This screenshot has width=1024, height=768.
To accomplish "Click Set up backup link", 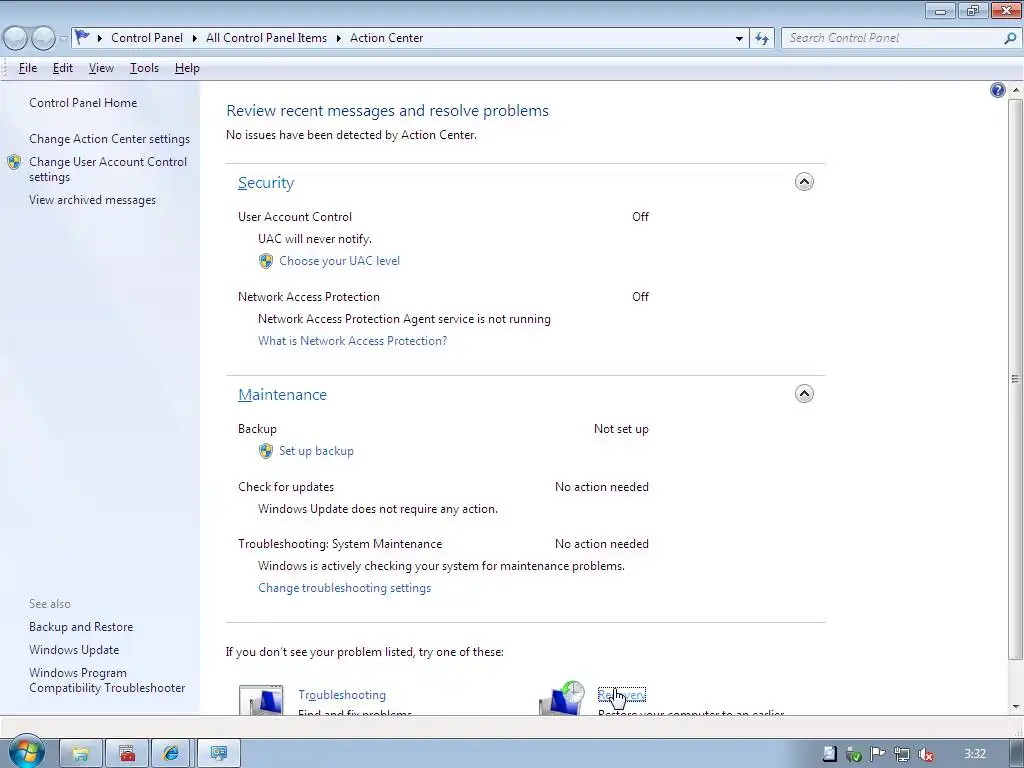I will [x=316, y=451].
